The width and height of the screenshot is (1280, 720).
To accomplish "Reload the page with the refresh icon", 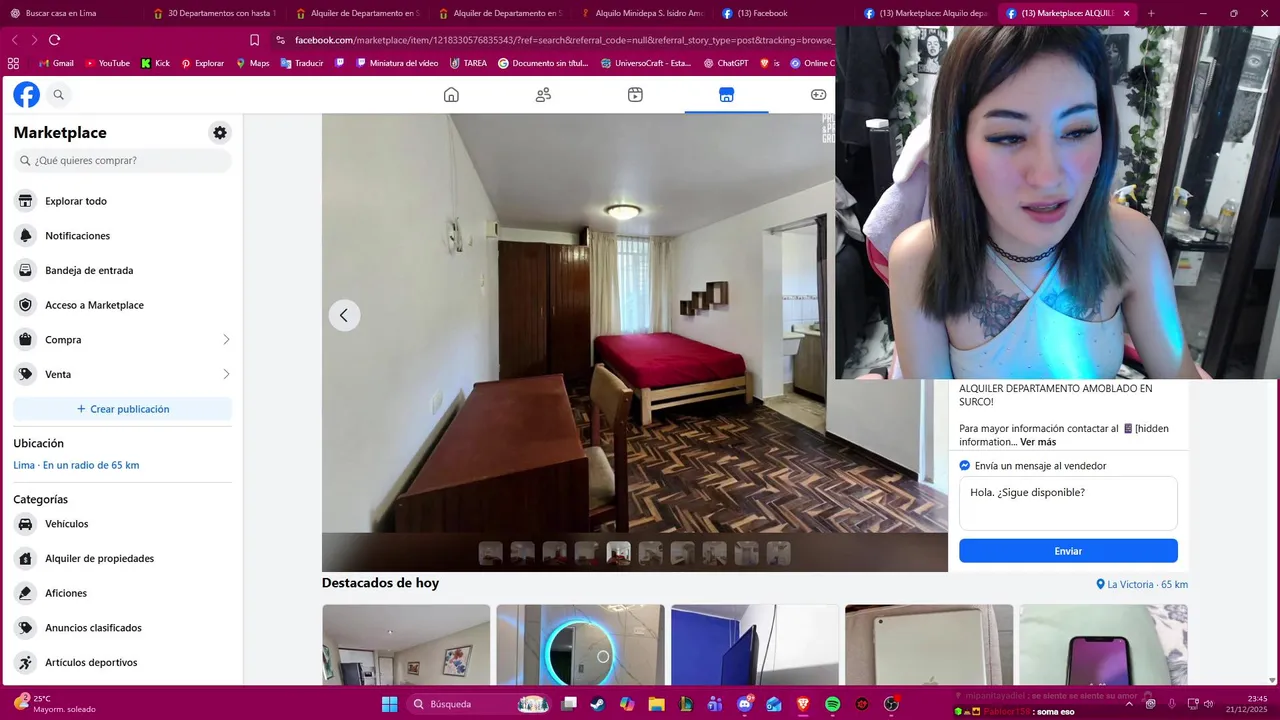I will pos(54,40).
